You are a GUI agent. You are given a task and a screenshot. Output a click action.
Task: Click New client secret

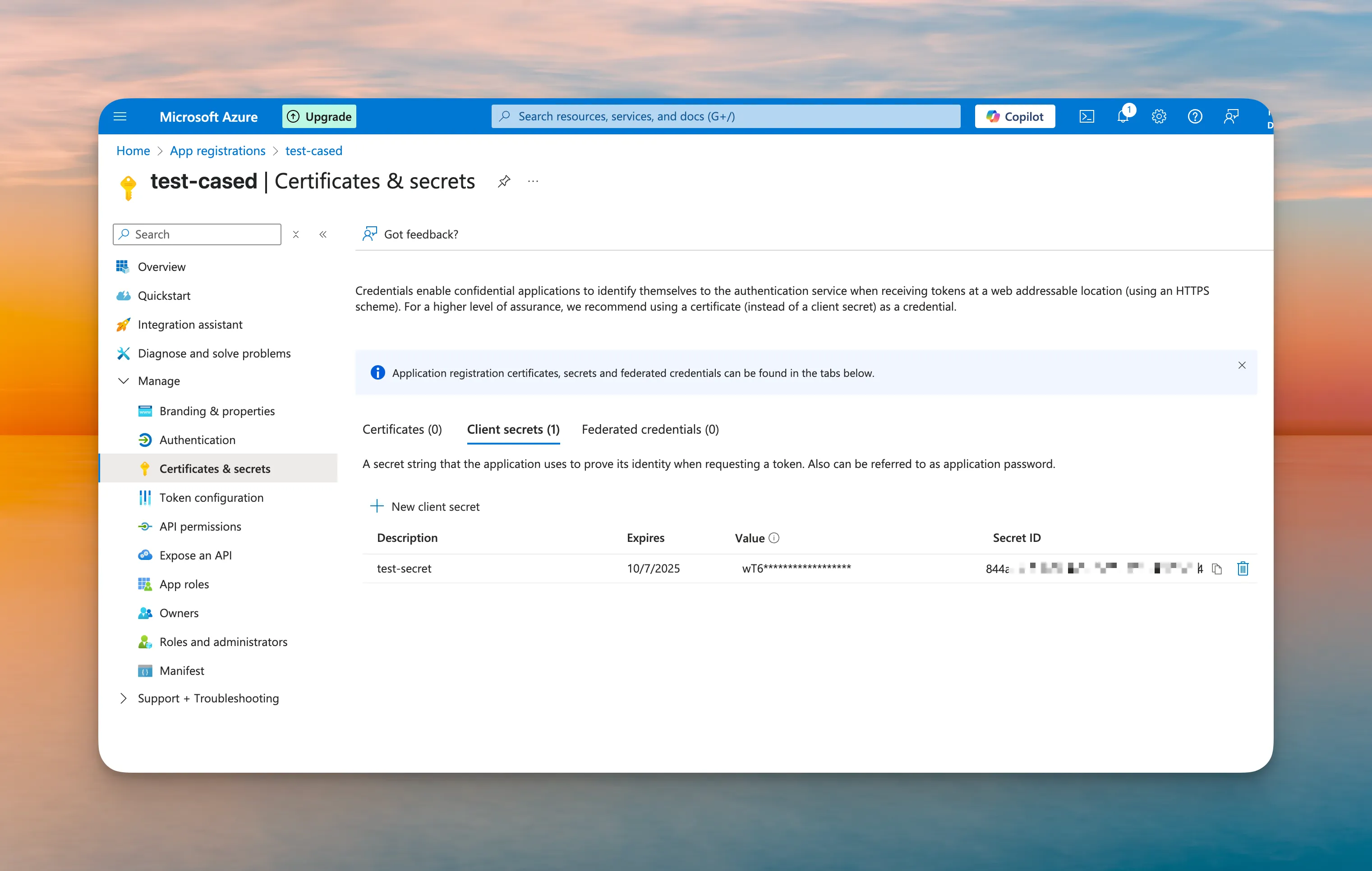click(x=424, y=506)
